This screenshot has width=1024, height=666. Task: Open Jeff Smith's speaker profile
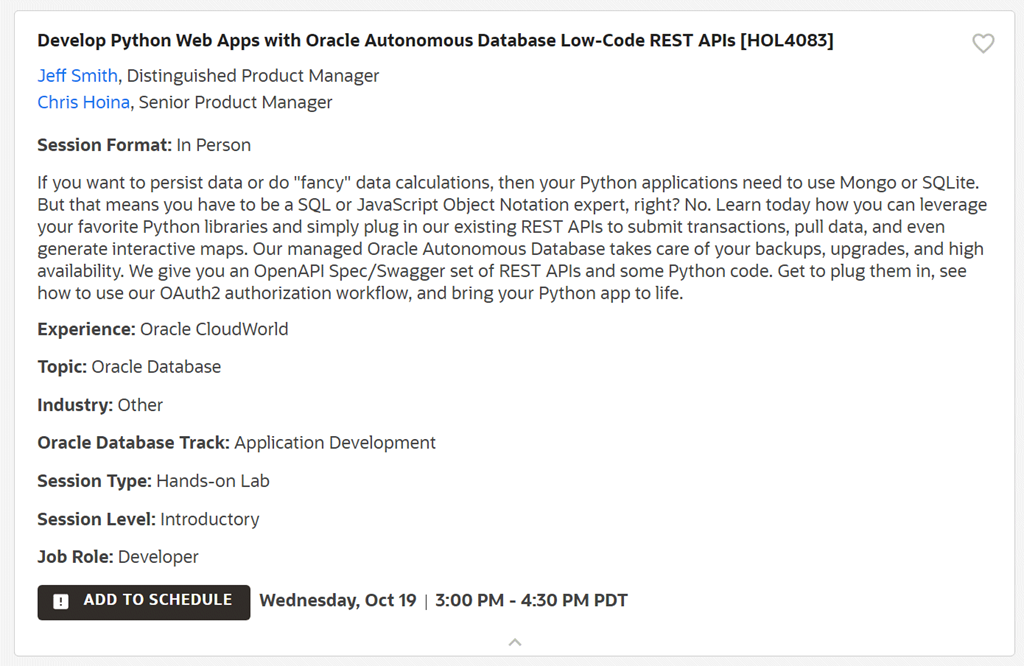click(77, 76)
